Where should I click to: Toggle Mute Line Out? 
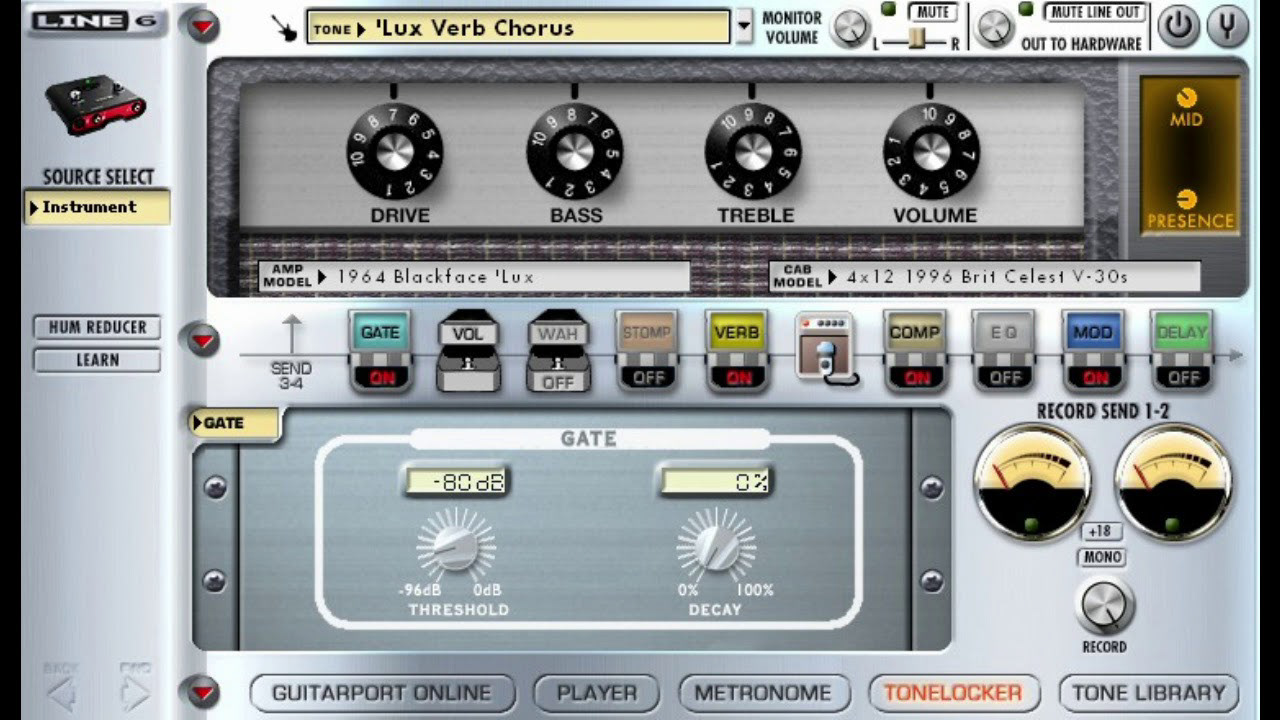click(1096, 12)
